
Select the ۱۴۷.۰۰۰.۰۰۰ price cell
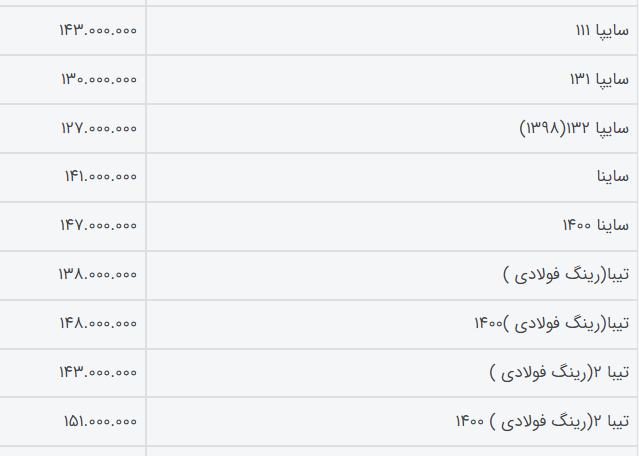click(98, 226)
